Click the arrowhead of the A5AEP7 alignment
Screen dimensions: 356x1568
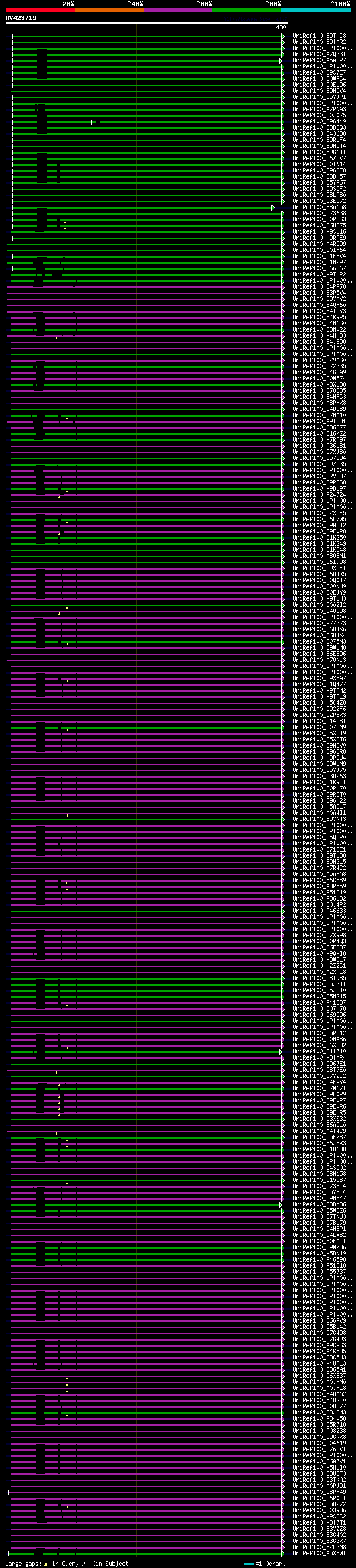click(280, 61)
